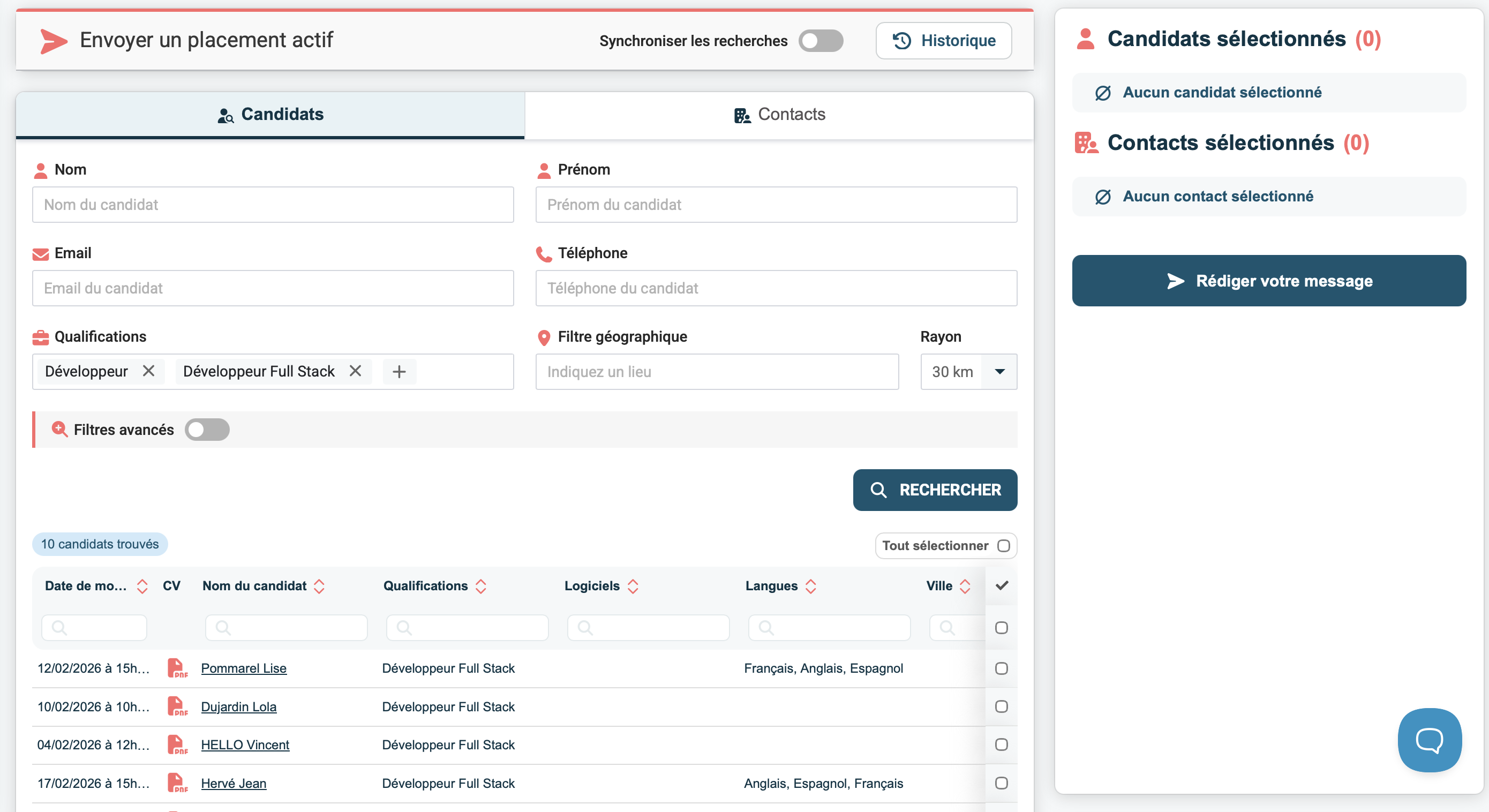Sort by Nom du candidat column

click(319, 586)
